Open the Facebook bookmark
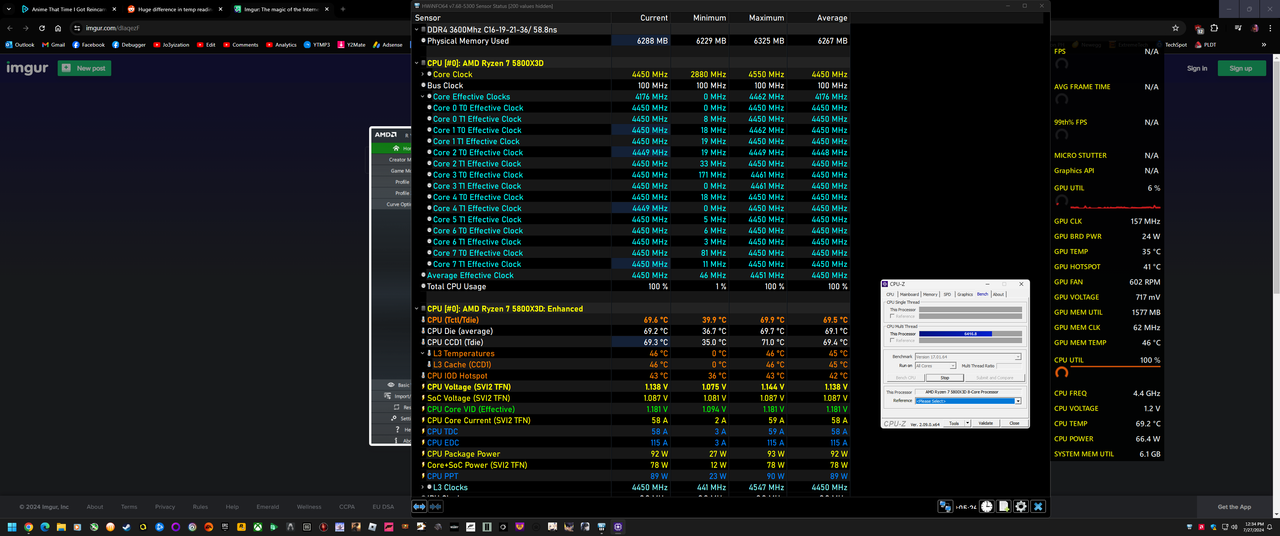 [x=88, y=44]
